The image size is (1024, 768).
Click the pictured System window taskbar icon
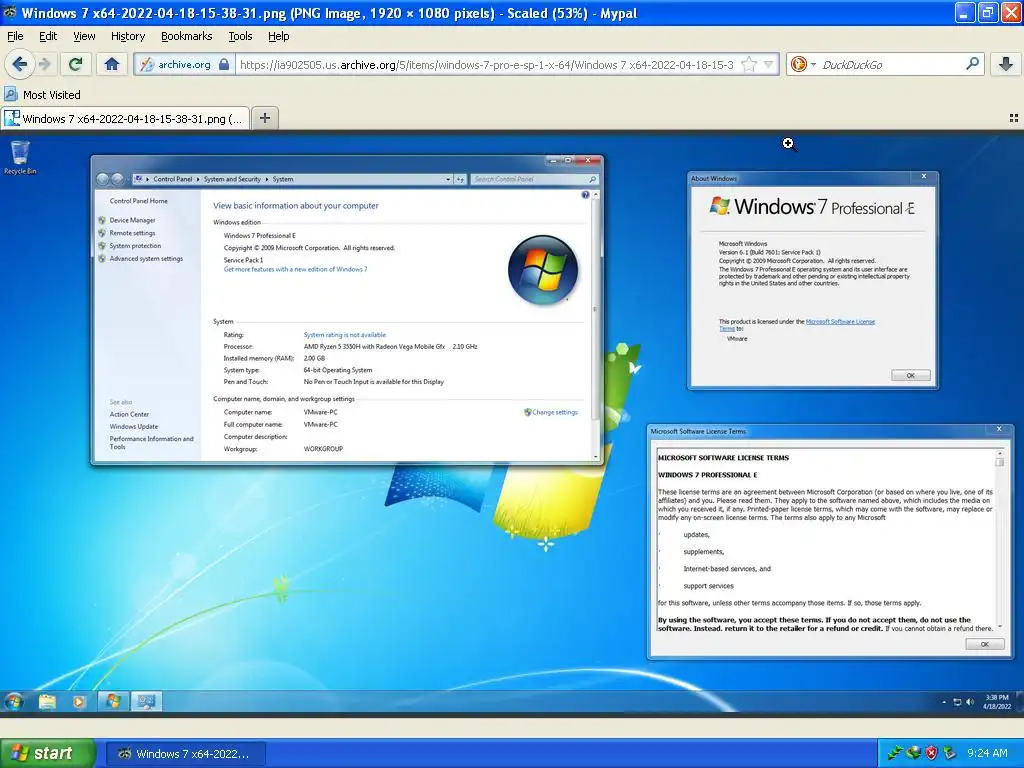pos(146,701)
